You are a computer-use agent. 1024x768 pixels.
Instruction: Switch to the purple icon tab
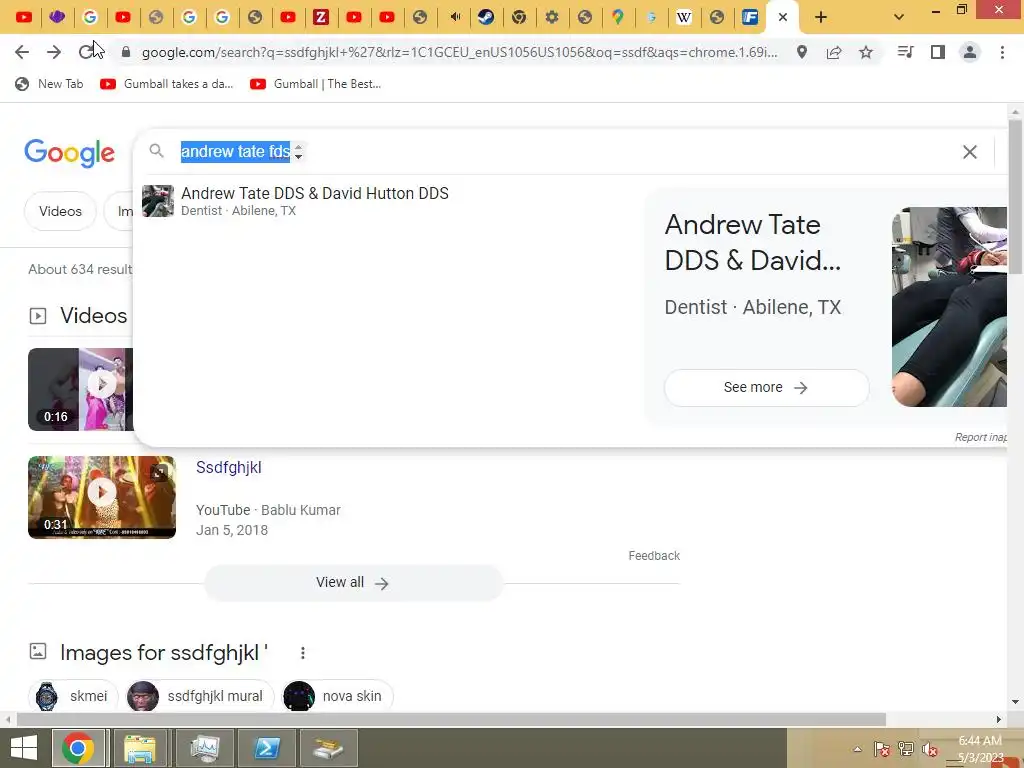pos(57,18)
